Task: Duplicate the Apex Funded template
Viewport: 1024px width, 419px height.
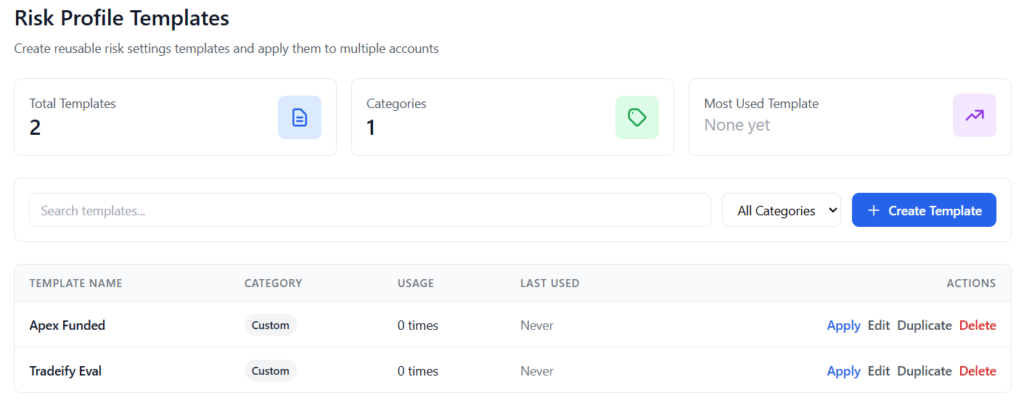Action: 924,325
